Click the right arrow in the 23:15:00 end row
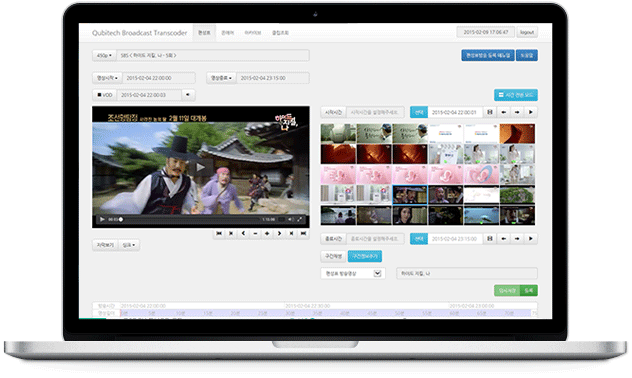The height and width of the screenshot is (378, 632). click(517, 239)
